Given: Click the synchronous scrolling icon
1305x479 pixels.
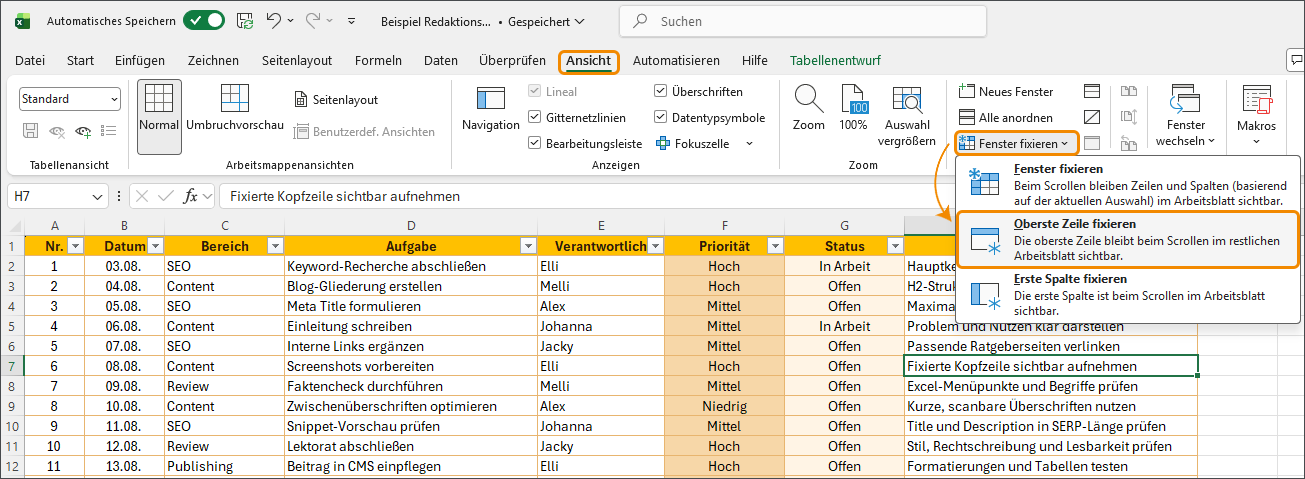Looking at the screenshot, I should (1129, 117).
